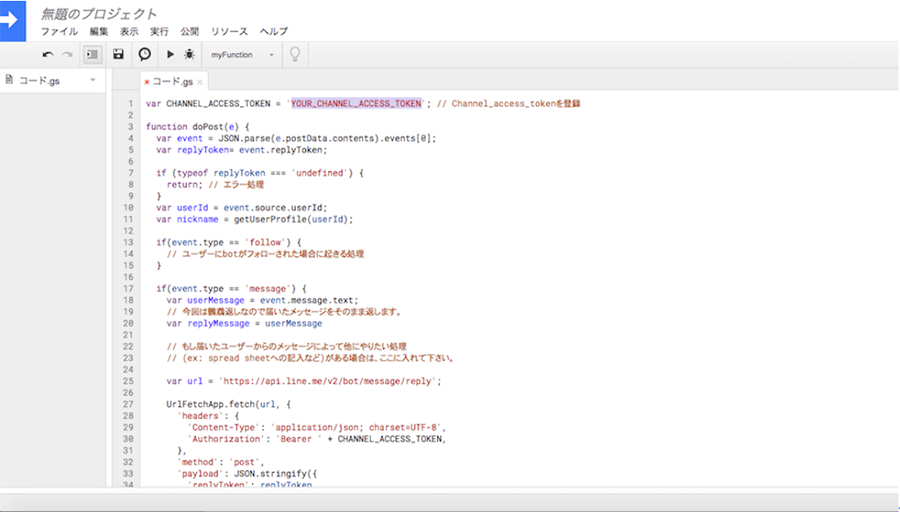Click the 'follow' string on line 13
Image resolution: width=900 pixels, height=512 pixels.
(265, 242)
